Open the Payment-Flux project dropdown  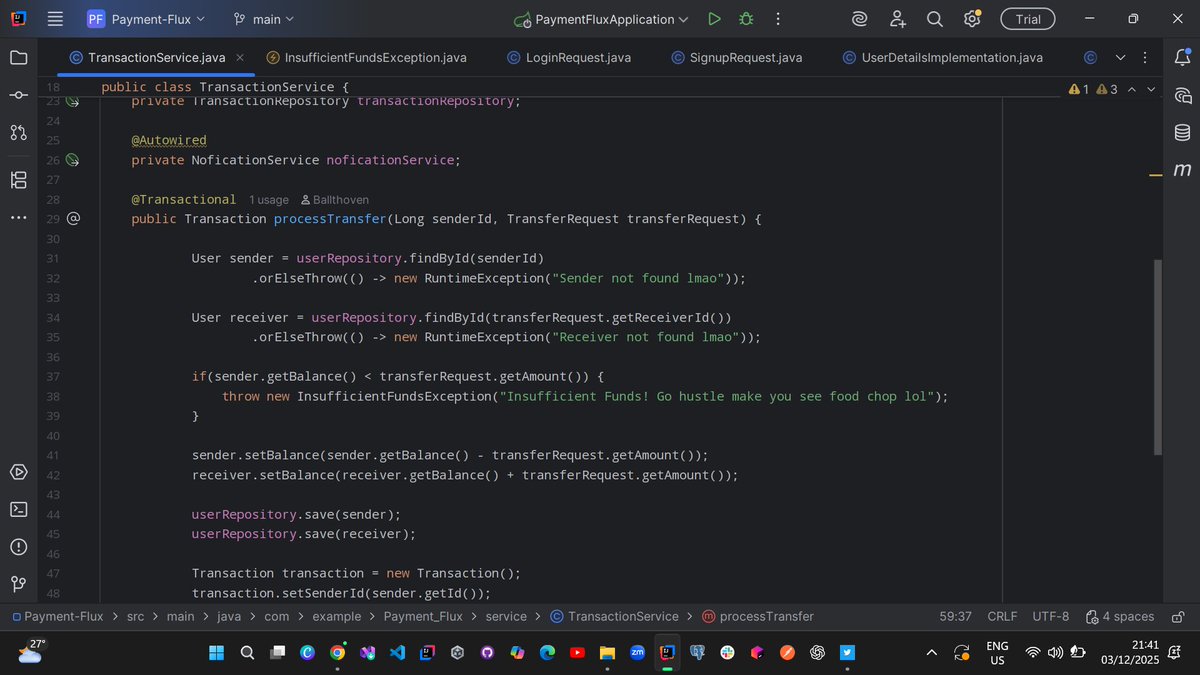click(x=145, y=19)
